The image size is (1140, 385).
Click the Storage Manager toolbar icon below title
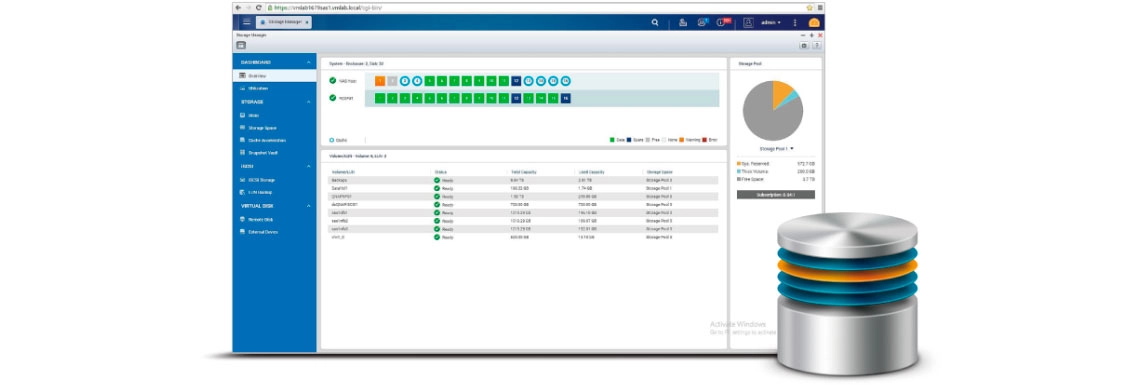click(x=241, y=45)
